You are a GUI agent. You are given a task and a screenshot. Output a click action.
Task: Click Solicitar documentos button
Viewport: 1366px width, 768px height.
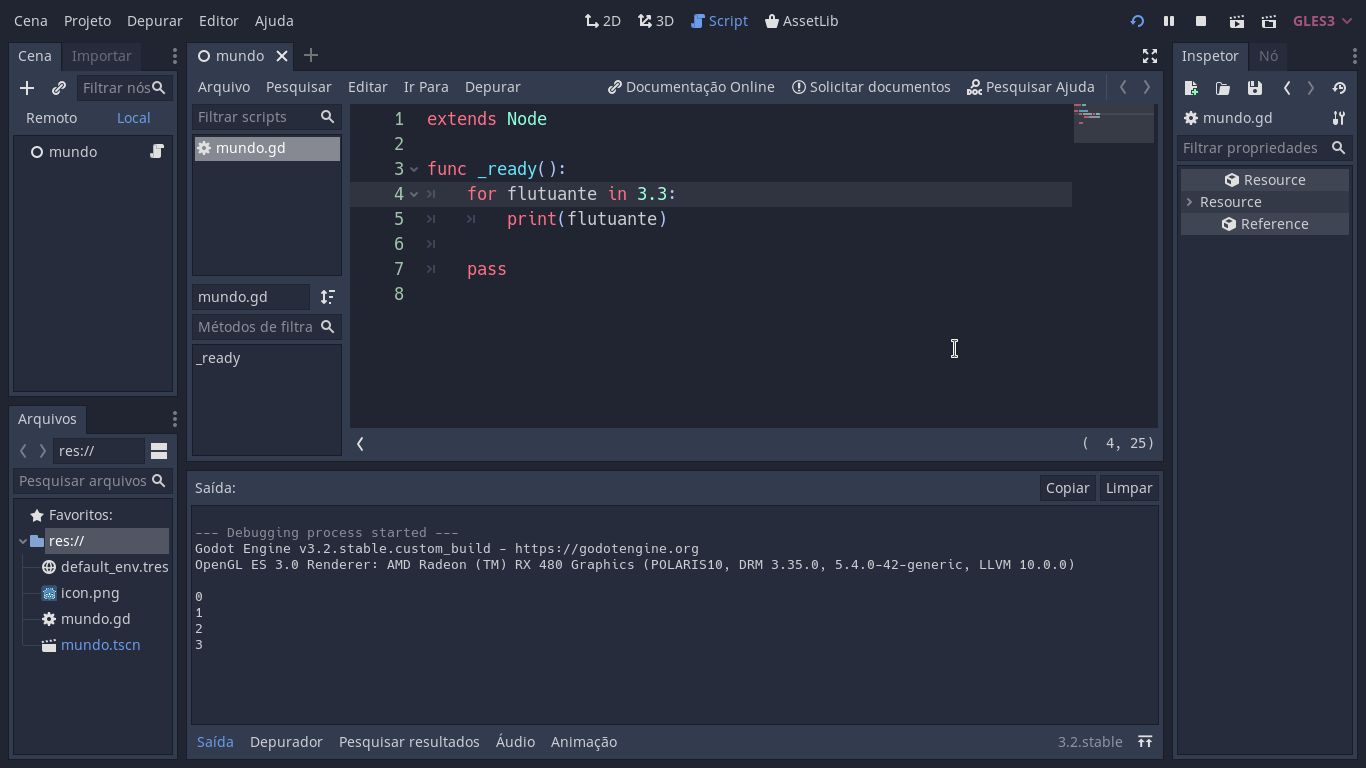(871, 87)
